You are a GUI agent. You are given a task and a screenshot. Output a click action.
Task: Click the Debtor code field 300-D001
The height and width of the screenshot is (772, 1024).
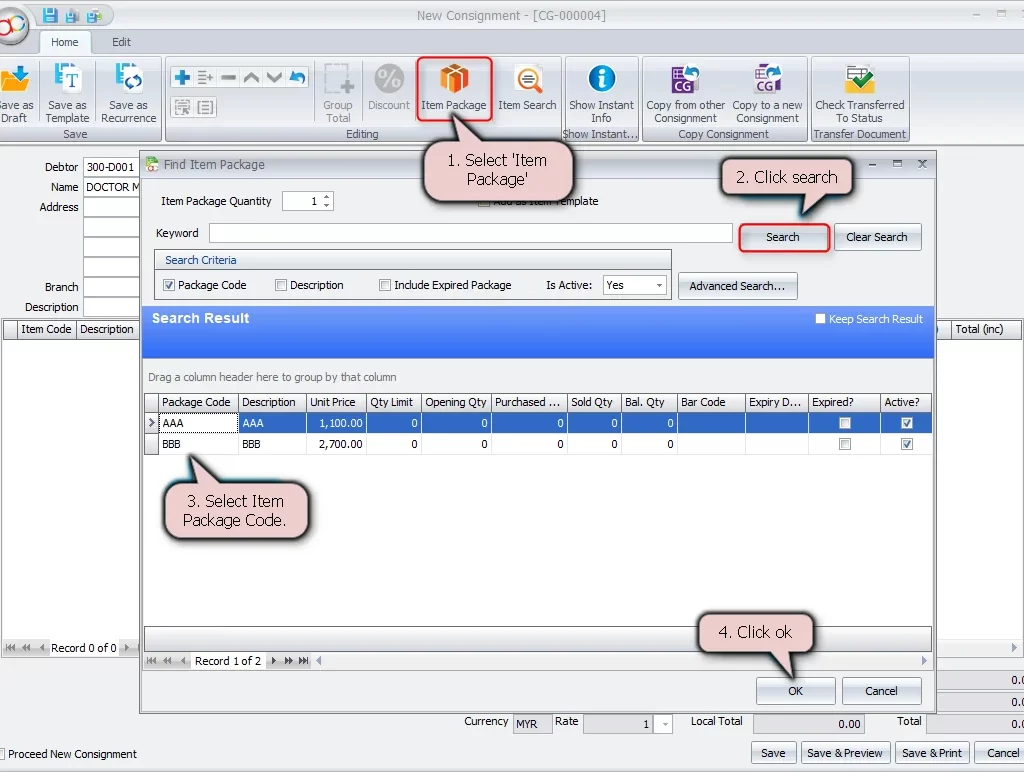(x=110, y=167)
